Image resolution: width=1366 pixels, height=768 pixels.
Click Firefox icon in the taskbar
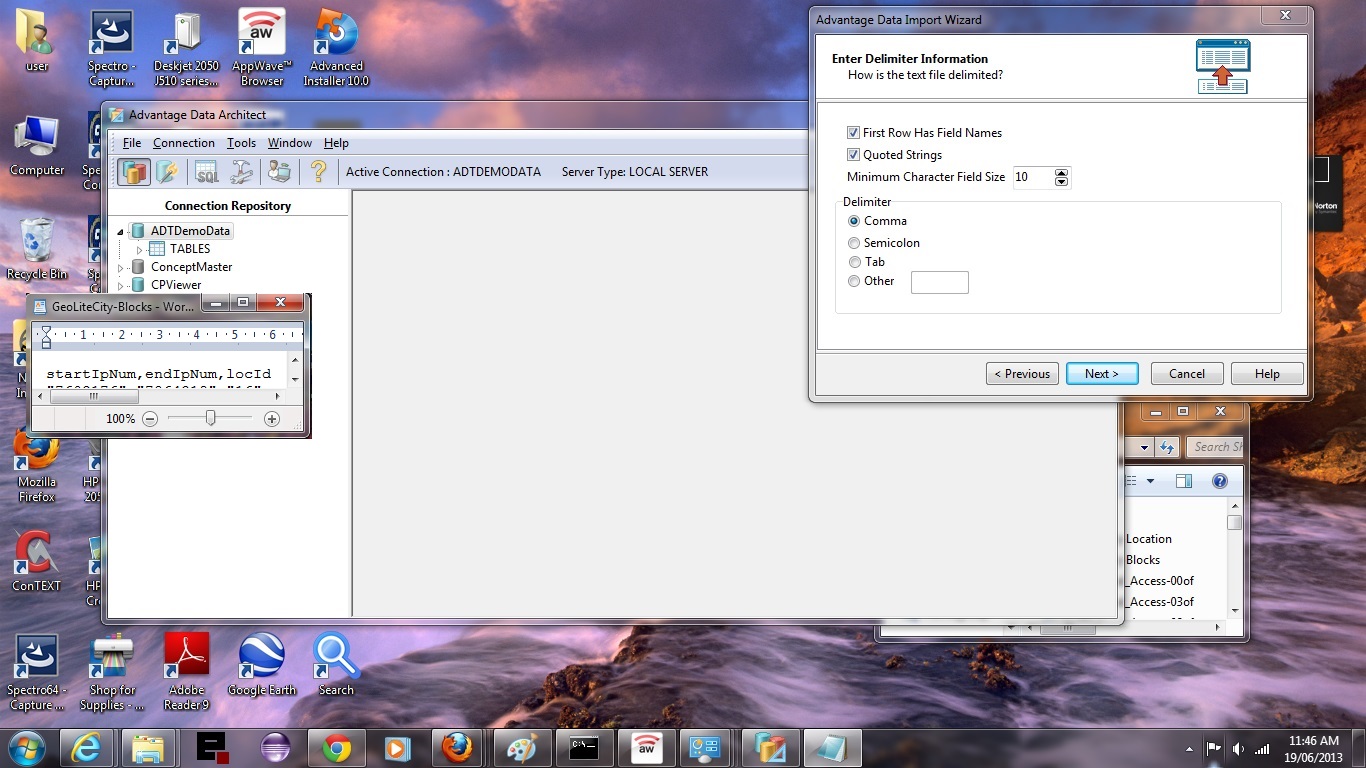click(x=456, y=748)
